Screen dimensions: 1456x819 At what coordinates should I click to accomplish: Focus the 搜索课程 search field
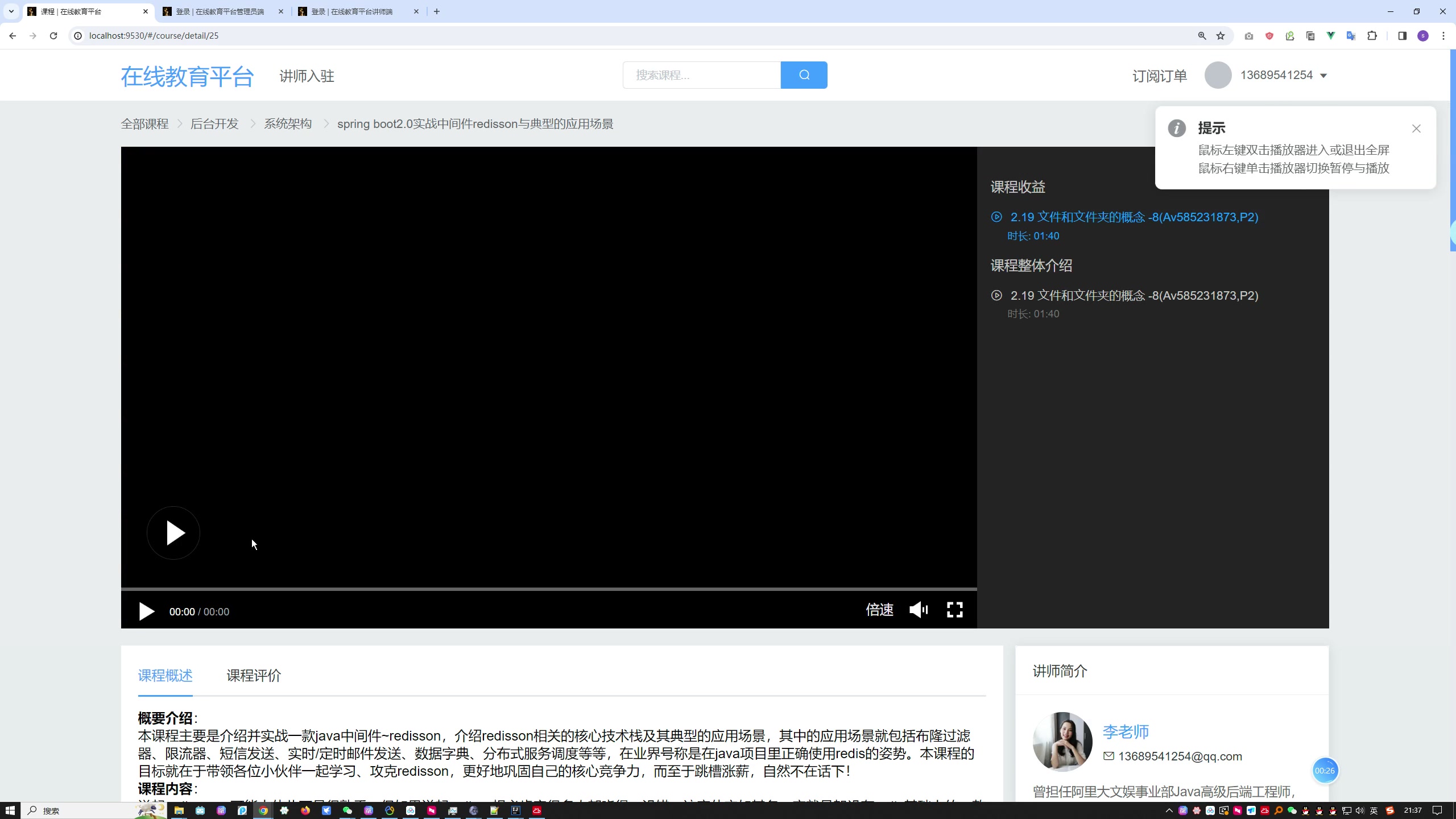click(702, 75)
